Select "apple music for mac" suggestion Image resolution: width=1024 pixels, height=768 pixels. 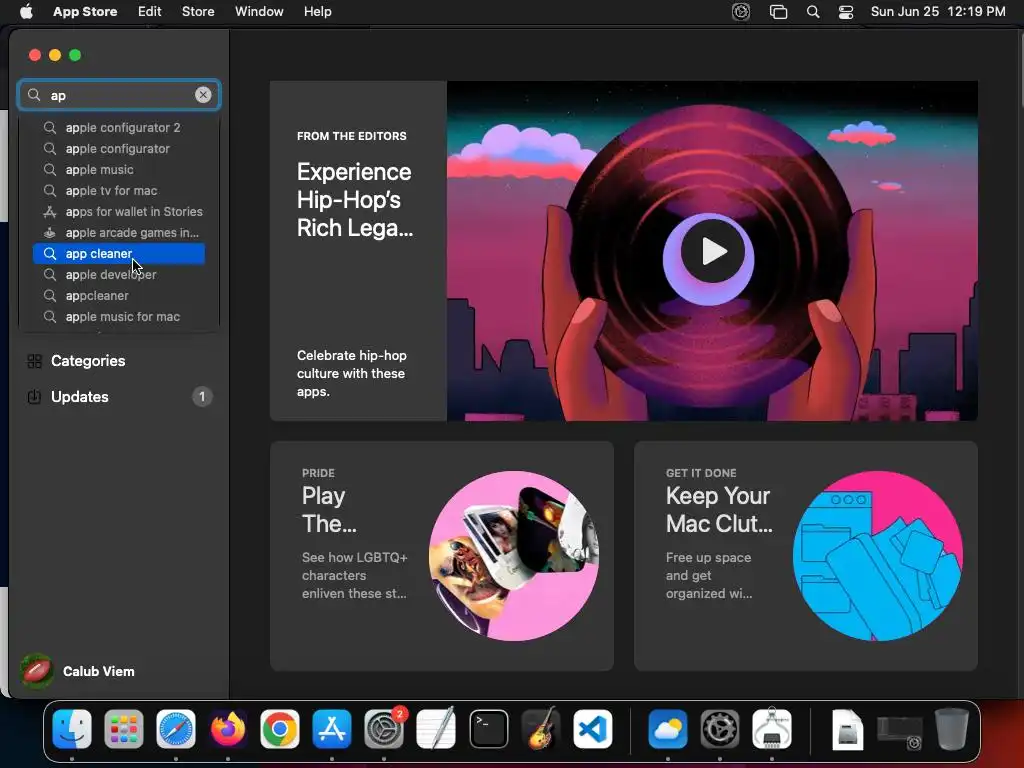click(119, 317)
